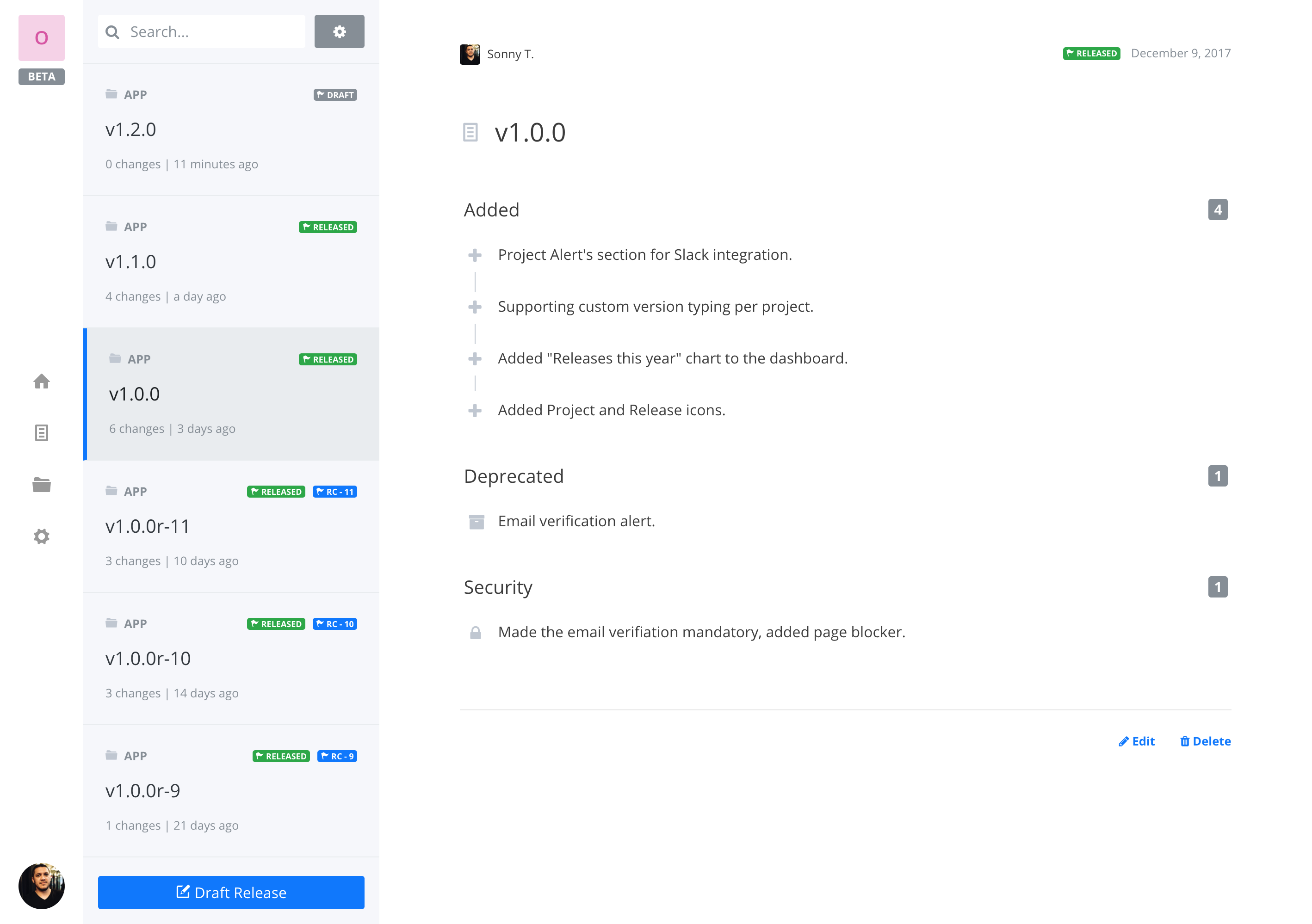Screen dimensions: 1312x924
Task: Click the home icon in left sidebar
Action: click(x=41, y=381)
